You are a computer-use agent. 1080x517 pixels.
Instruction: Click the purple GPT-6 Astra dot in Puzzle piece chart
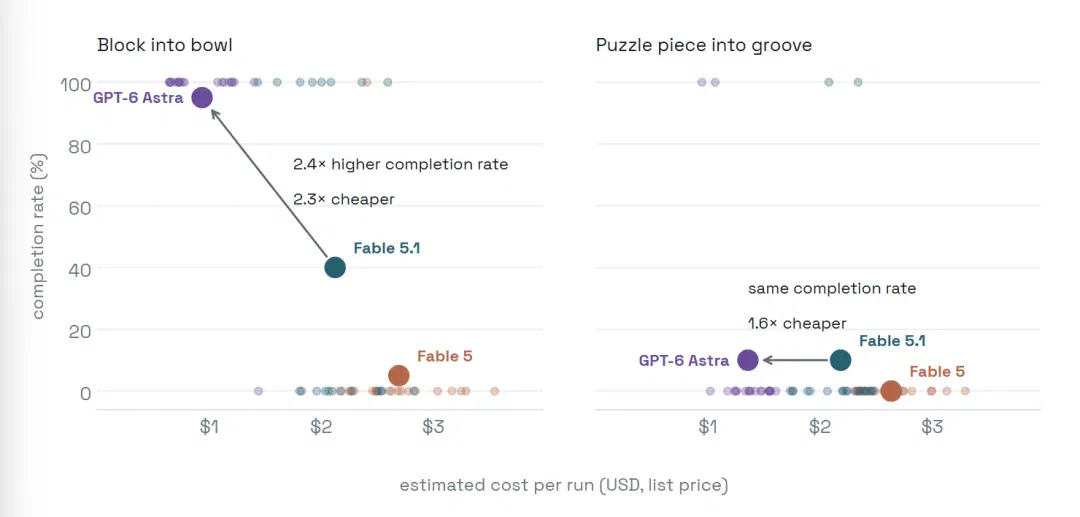748,359
